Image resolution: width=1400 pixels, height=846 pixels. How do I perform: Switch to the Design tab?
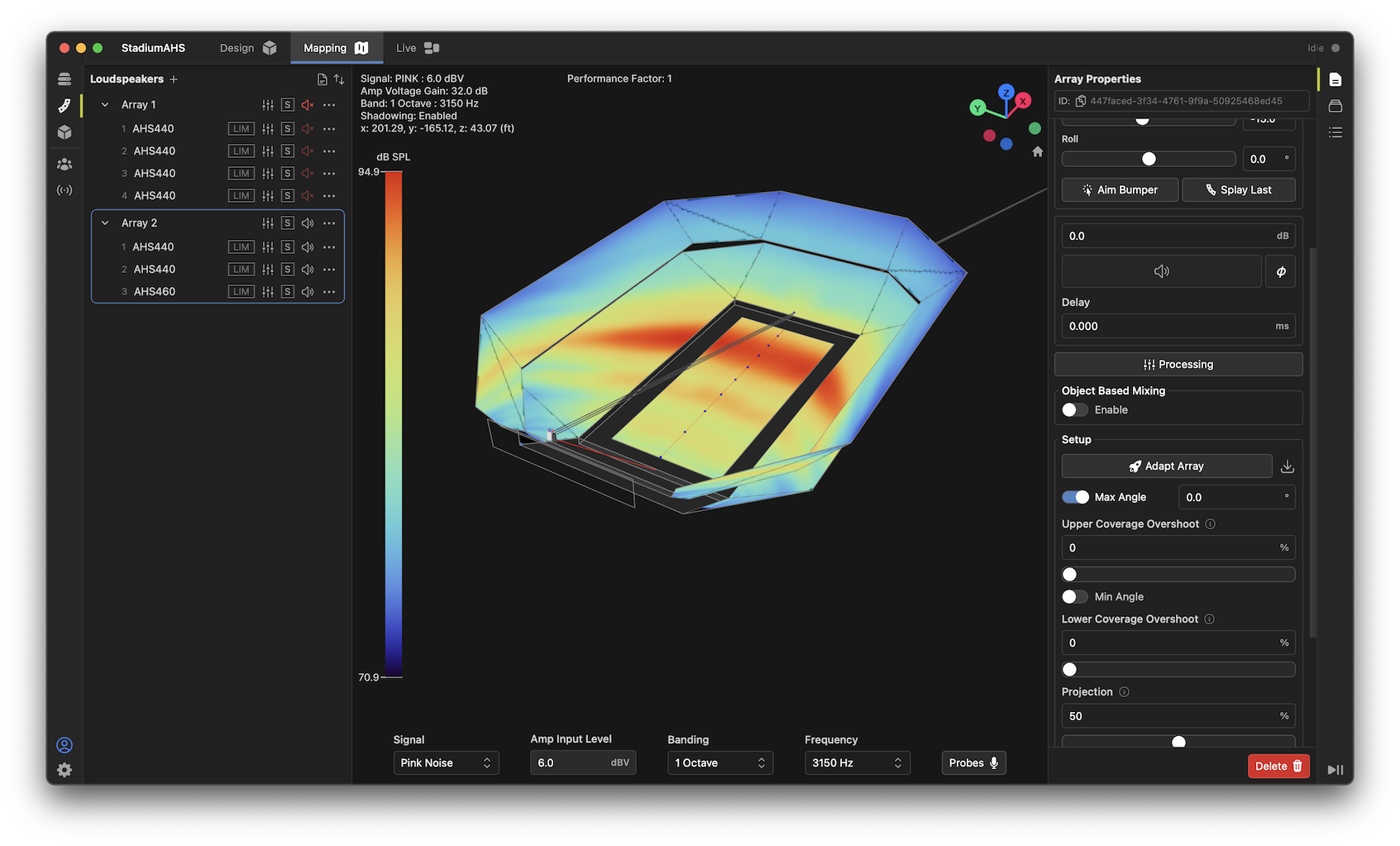(x=247, y=48)
